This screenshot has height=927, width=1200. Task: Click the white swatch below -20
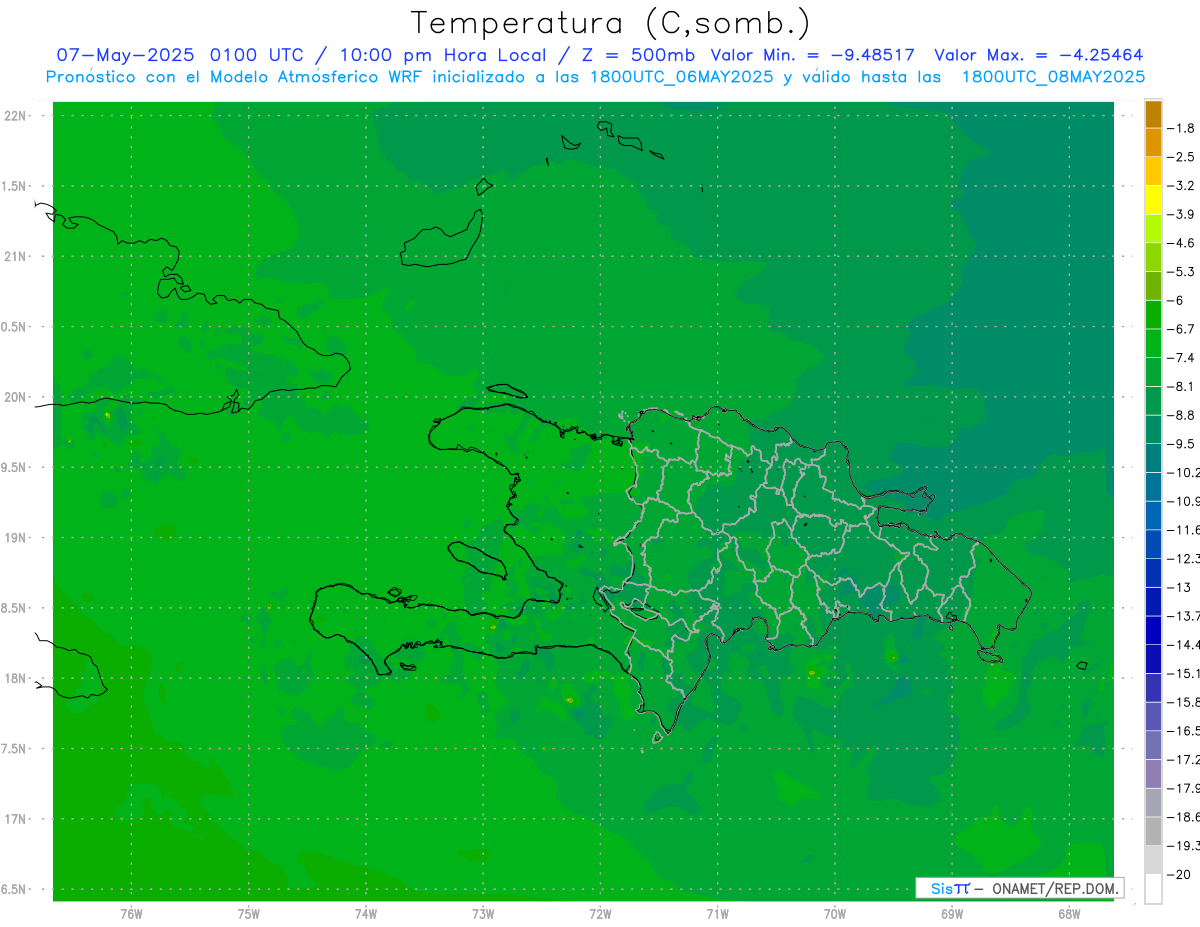point(1153,889)
